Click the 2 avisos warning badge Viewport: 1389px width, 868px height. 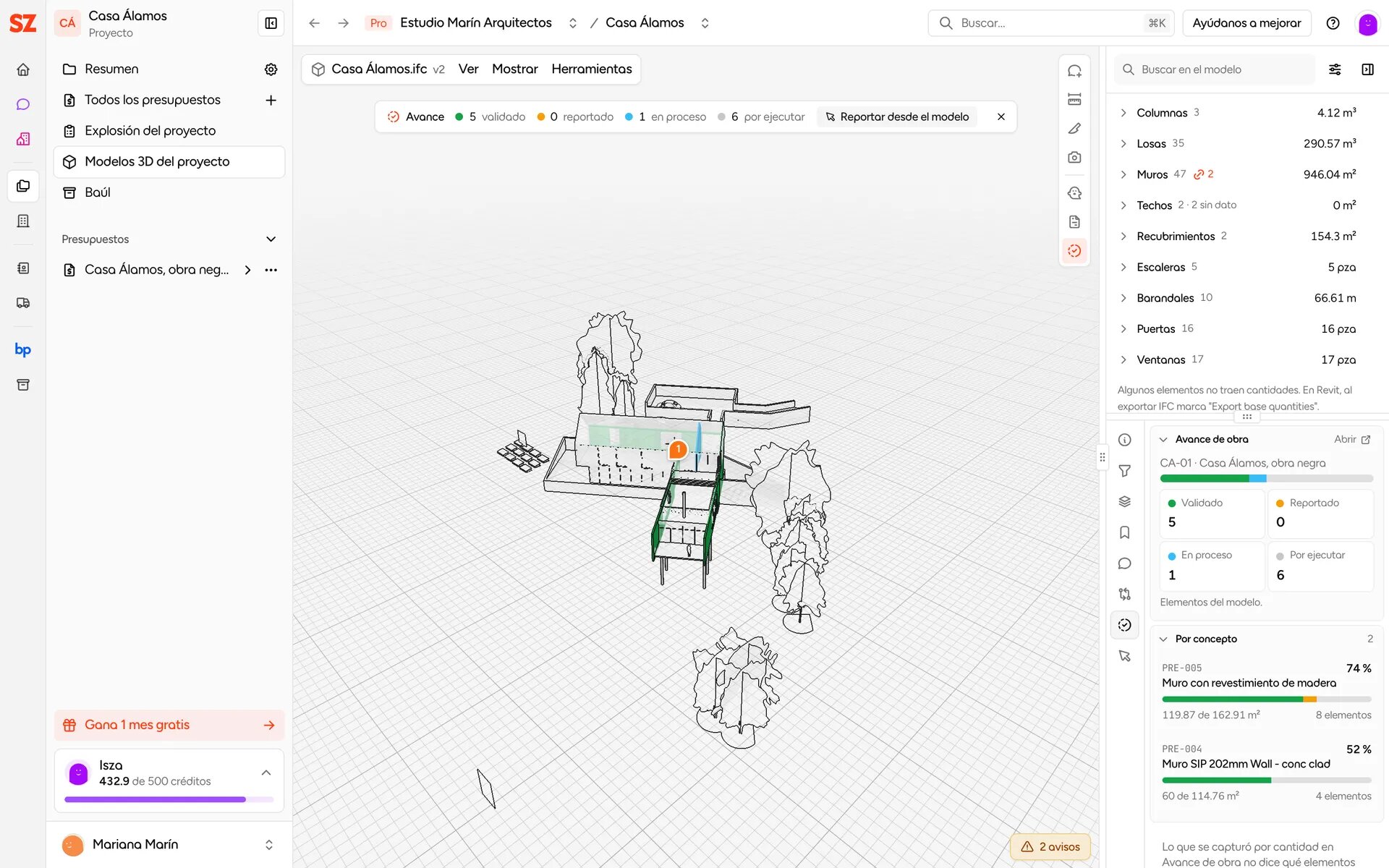1050,847
